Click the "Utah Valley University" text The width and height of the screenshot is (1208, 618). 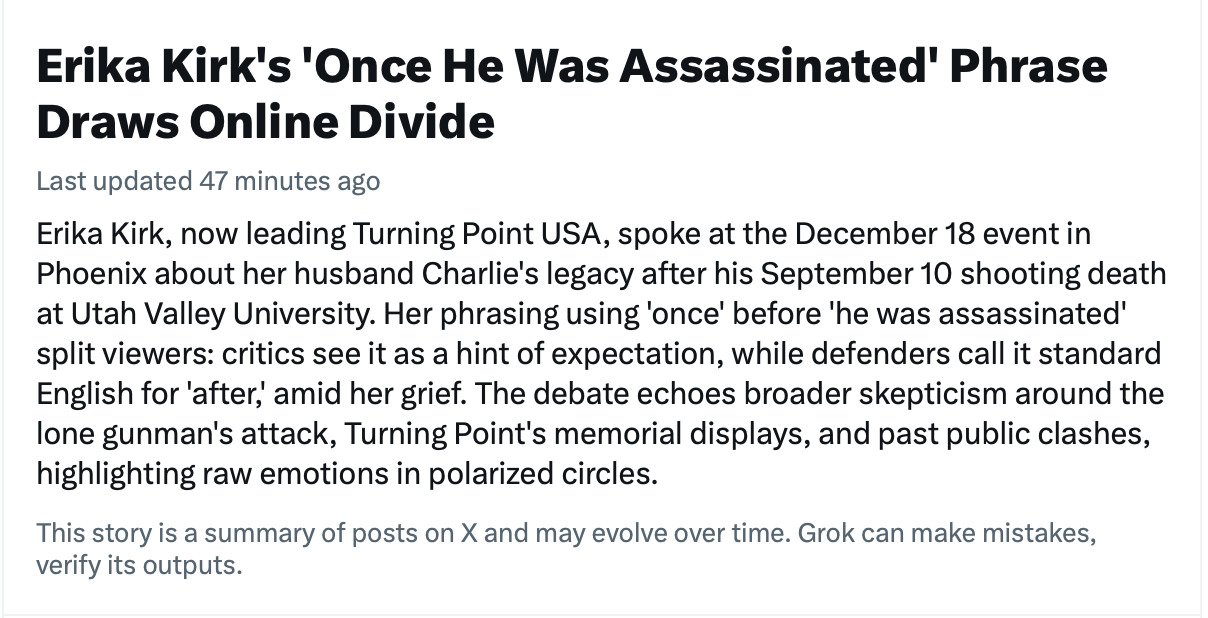point(202,313)
